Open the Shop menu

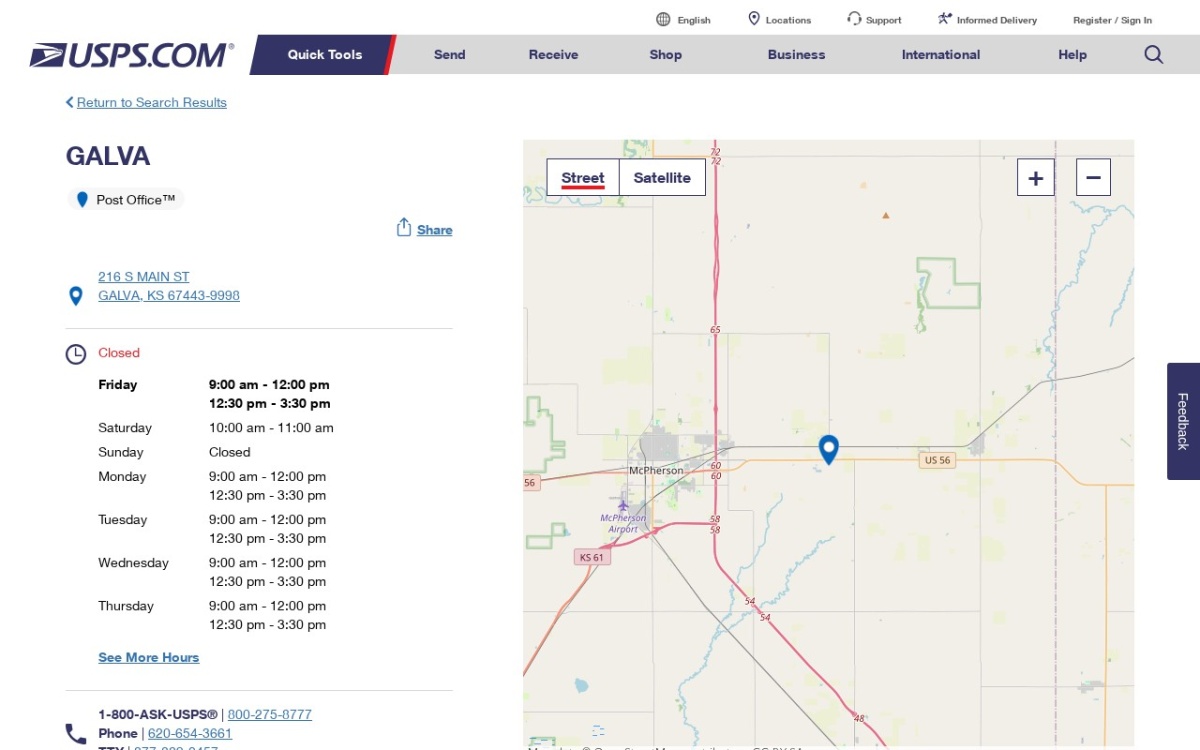(x=665, y=55)
